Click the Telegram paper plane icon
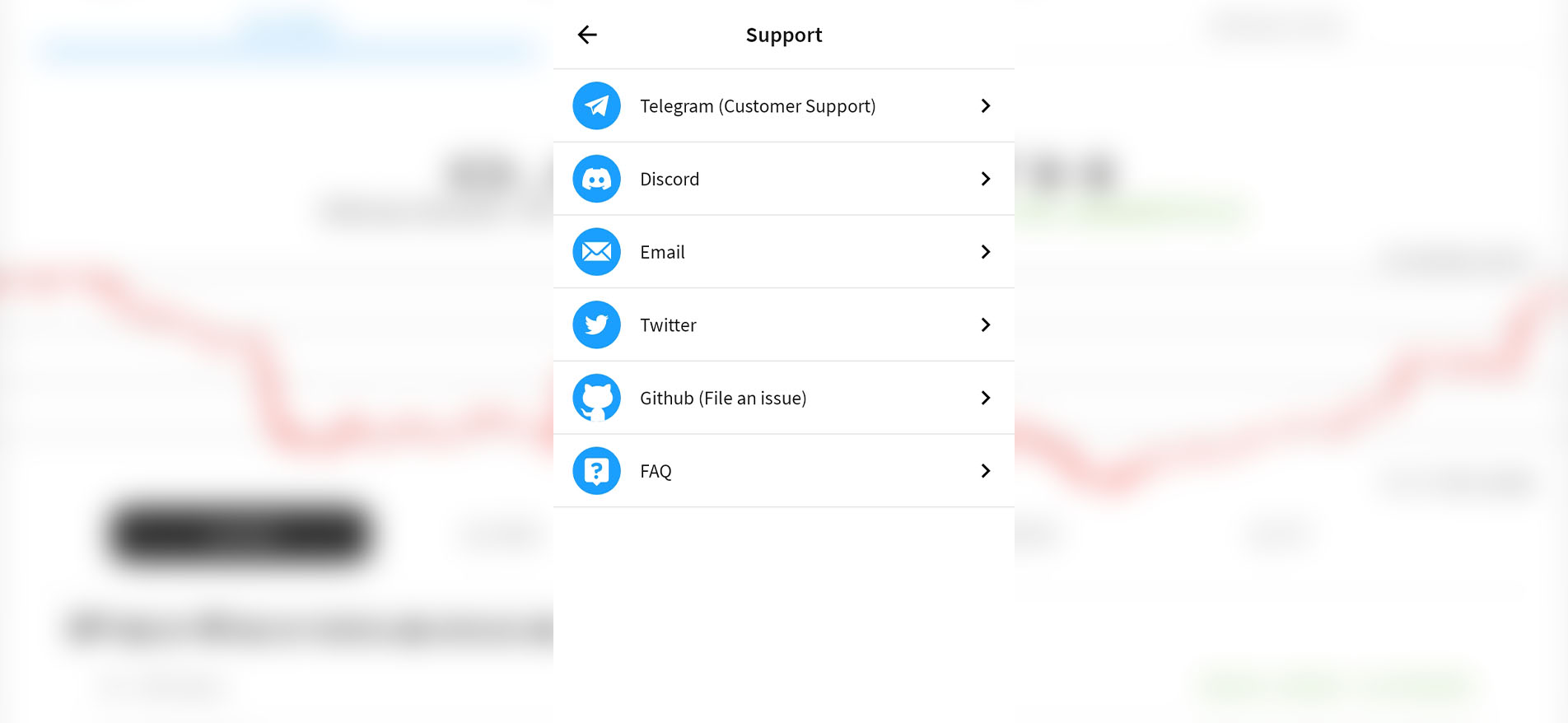The height and width of the screenshot is (723, 1568). (x=596, y=105)
